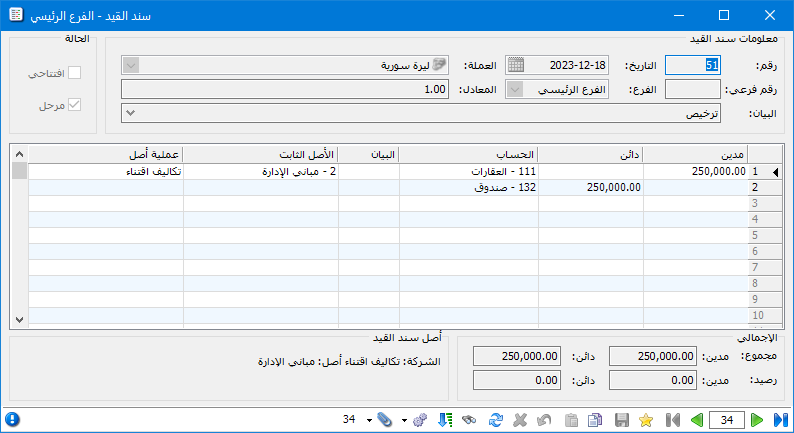The height and width of the screenshot is (433, 794).
Task: Open the dropdown arrow beside the gears icon
Action: pos(404,420)
